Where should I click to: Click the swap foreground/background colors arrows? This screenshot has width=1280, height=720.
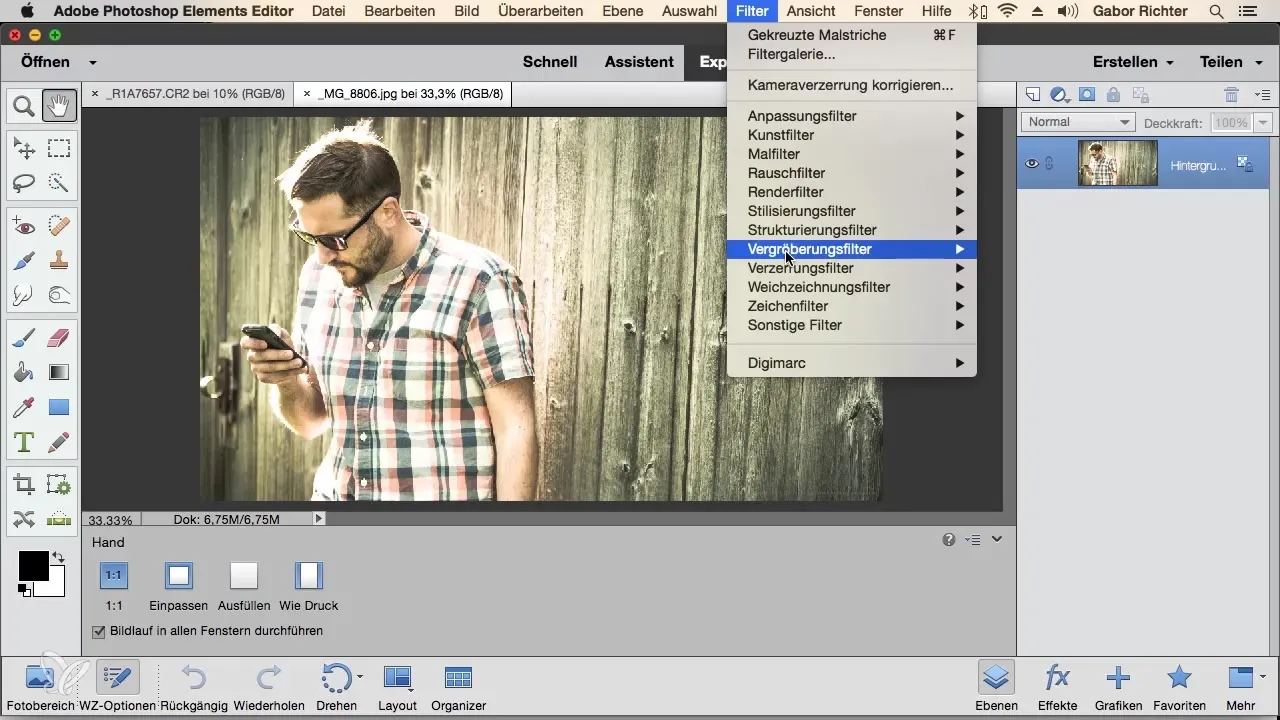(x=58, y=557)
